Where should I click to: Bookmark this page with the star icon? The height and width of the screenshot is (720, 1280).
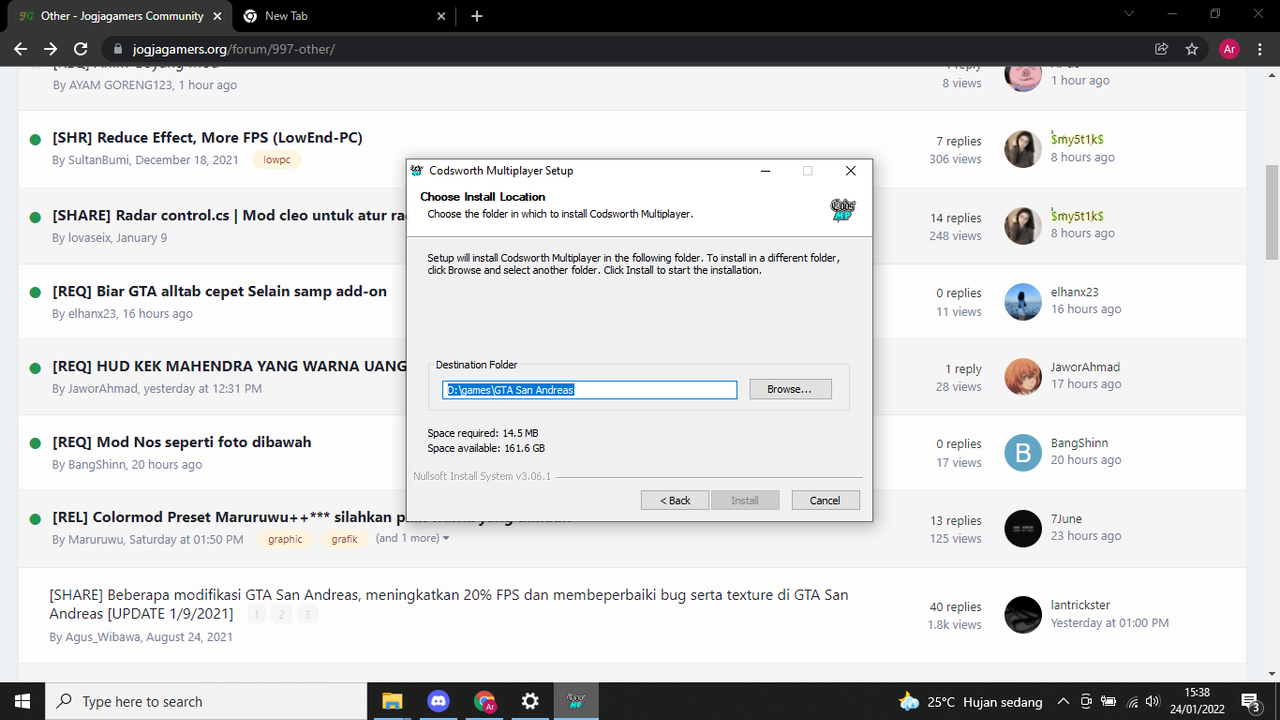tap(1191, 48)
